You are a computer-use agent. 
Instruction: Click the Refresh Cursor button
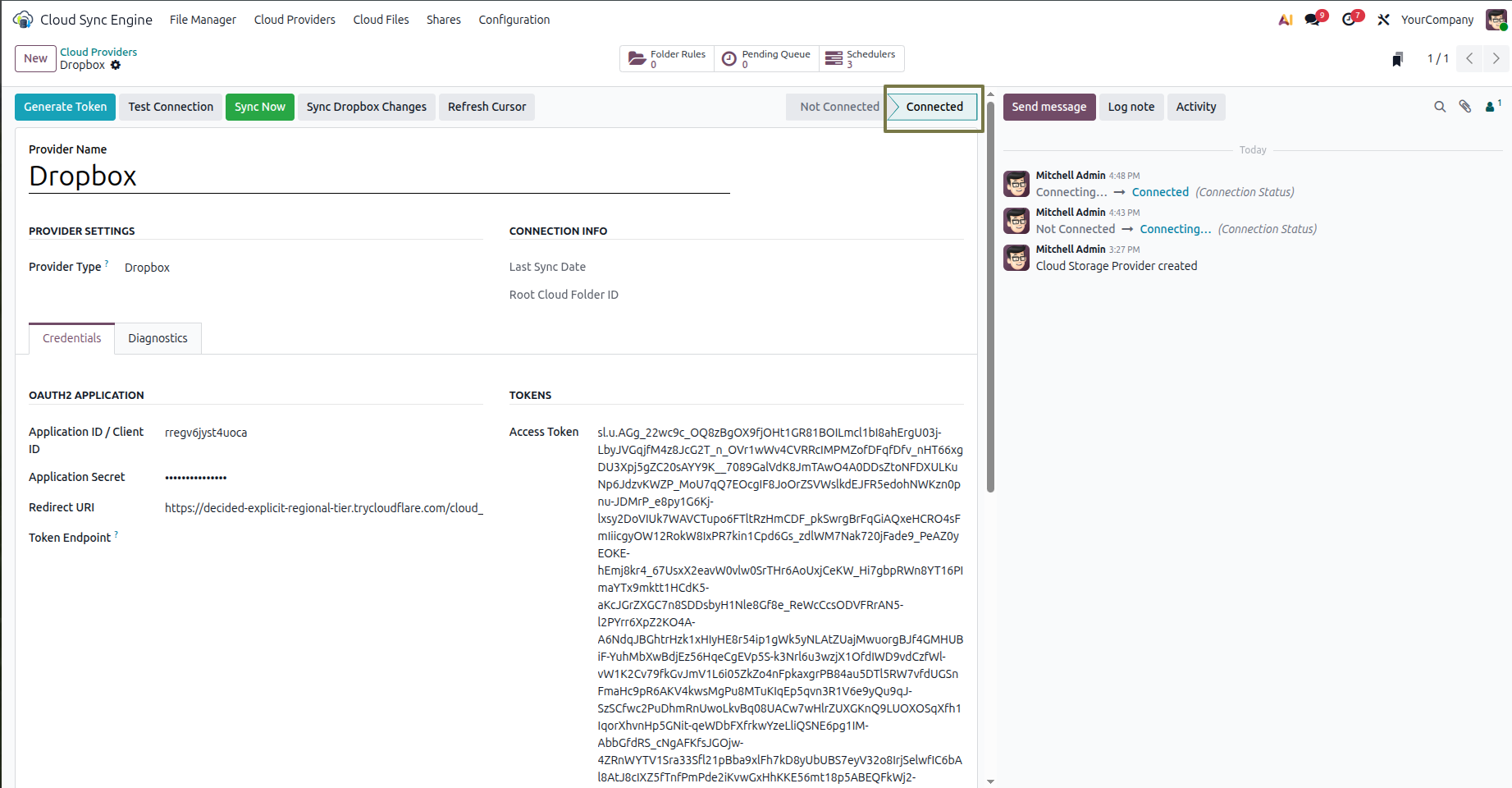(x=487, y=107)
